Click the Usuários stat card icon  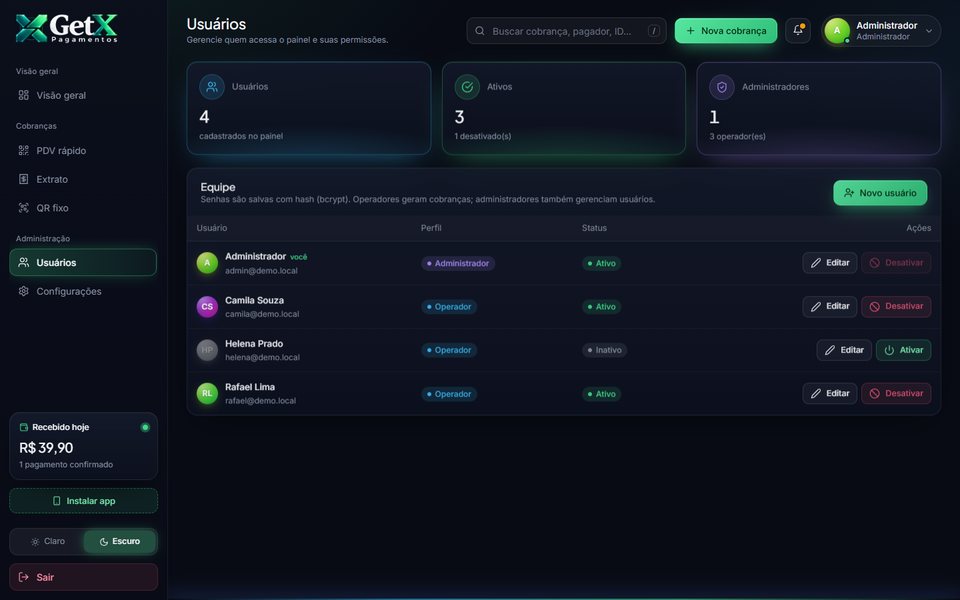pos(212,87)
